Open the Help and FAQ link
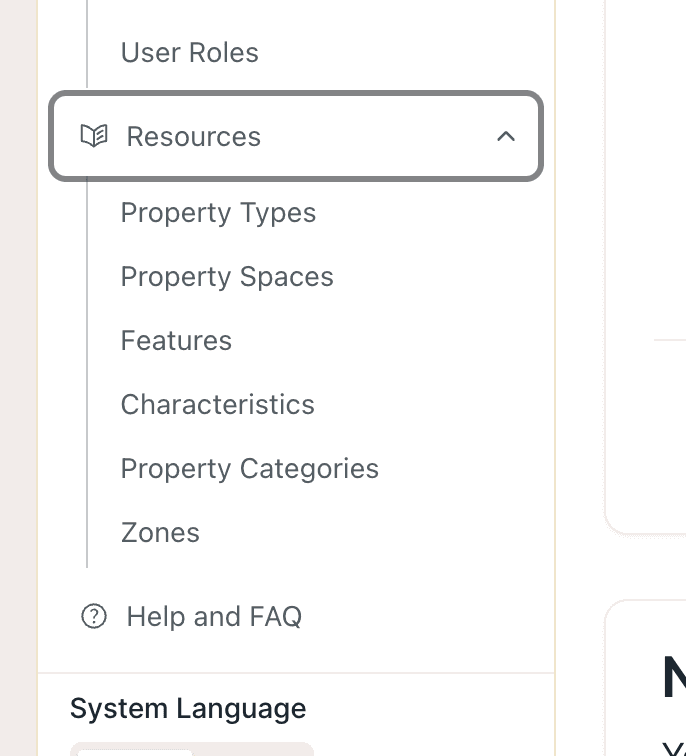 pos(214,617)
